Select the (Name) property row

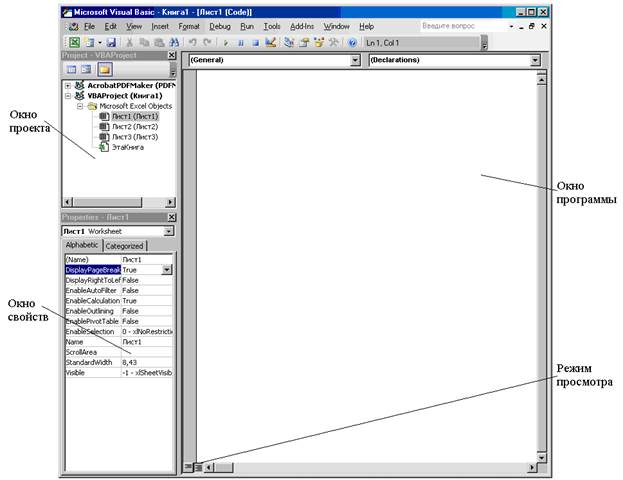[x=119, y=260]
